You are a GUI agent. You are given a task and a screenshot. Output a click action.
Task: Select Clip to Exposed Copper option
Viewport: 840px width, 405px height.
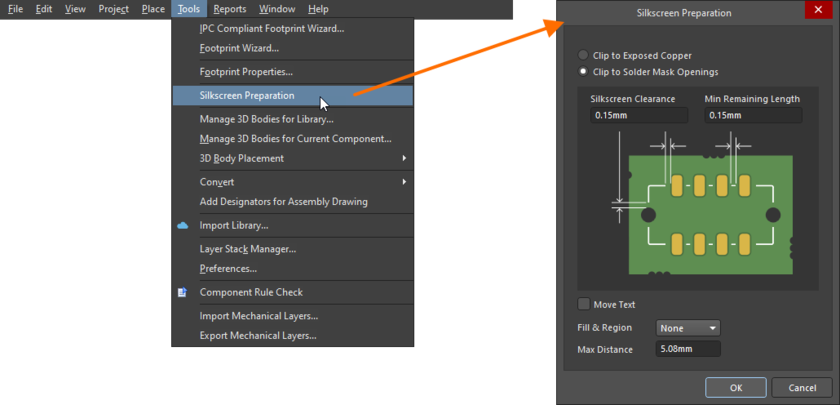coord(584,56)
